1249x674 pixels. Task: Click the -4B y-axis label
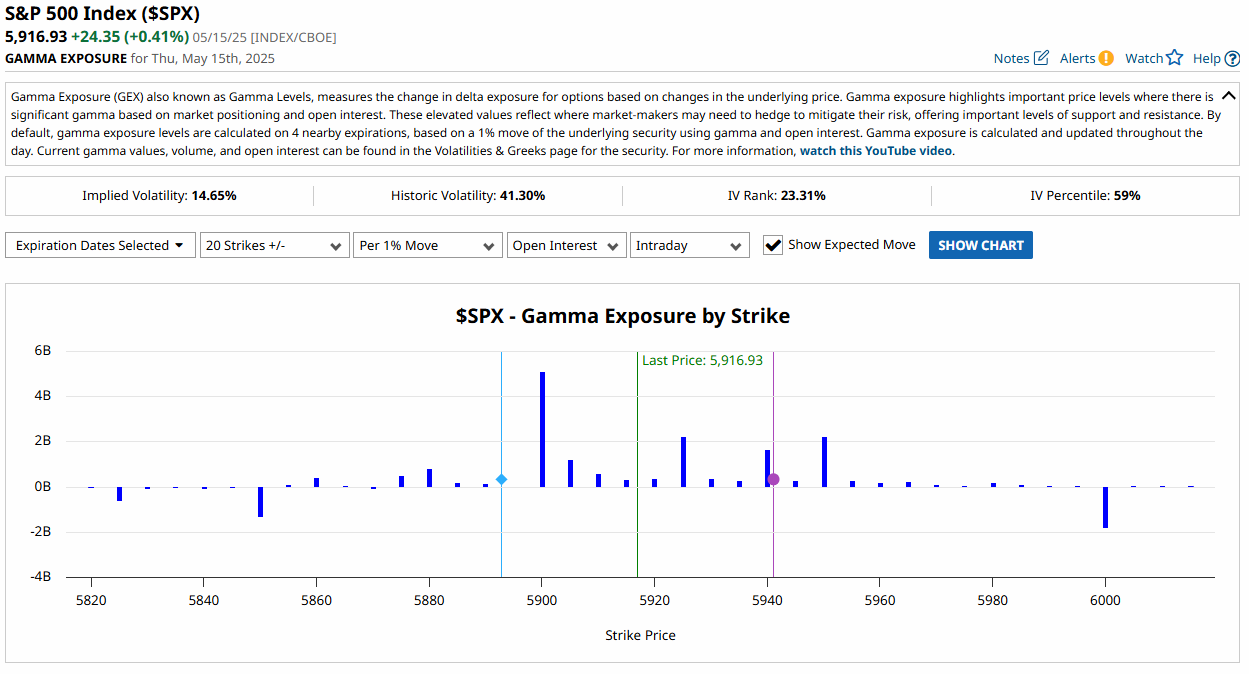40,577
